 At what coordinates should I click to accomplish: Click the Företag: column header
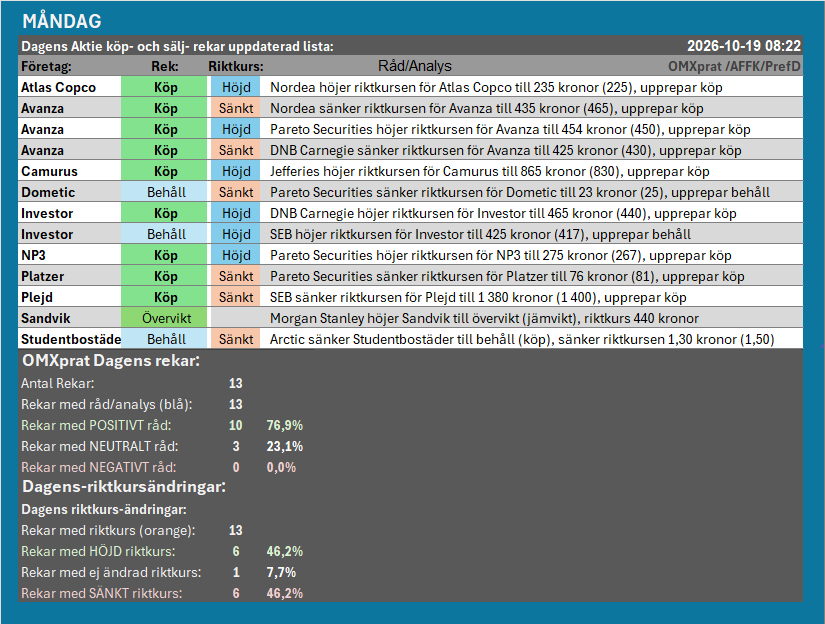(46, 66)
